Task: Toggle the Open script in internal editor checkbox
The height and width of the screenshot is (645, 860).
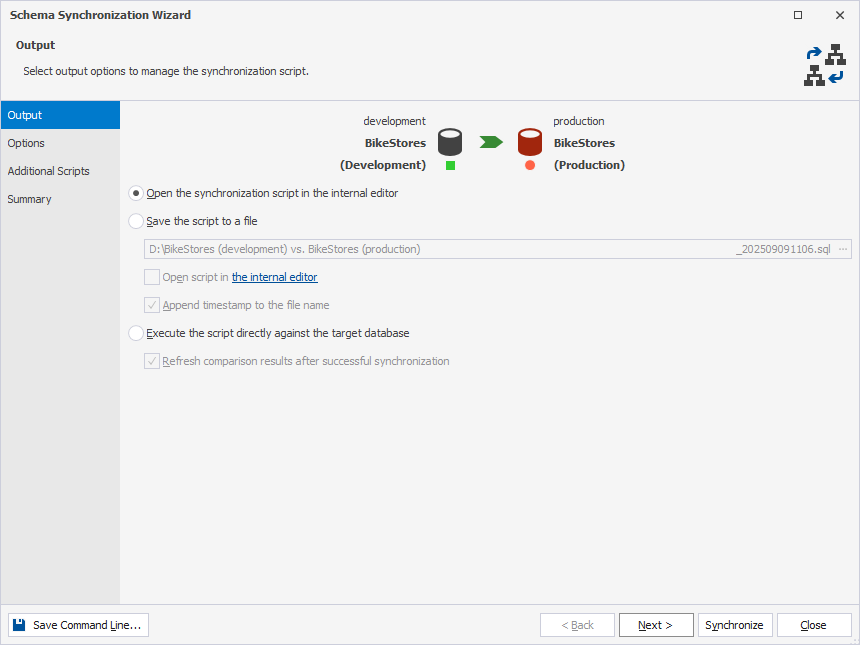Action: [x=152, y=277]
